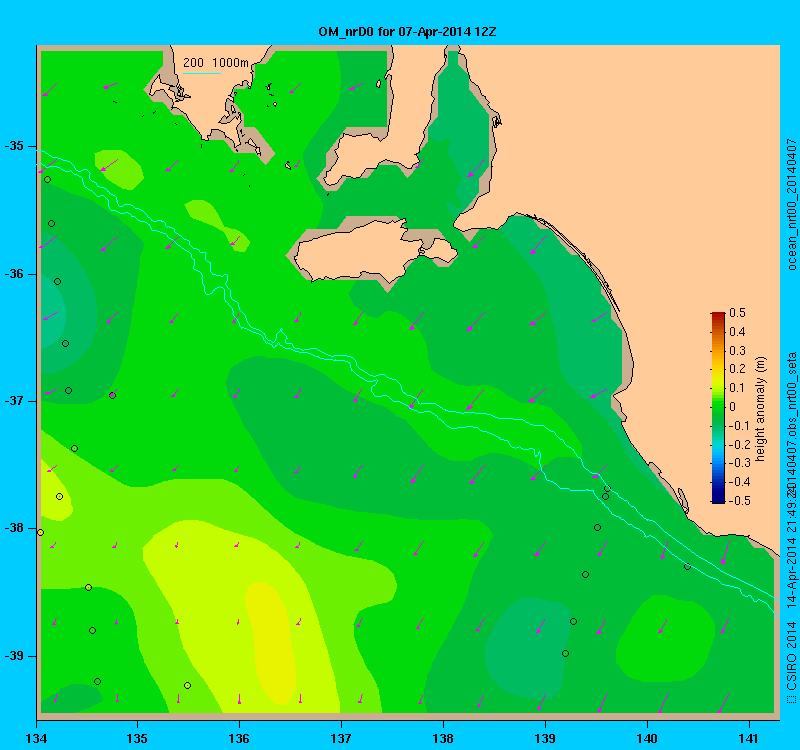Select the -36 latitude axis label
The image size is (800, 750).
click(x=14, y=274)
